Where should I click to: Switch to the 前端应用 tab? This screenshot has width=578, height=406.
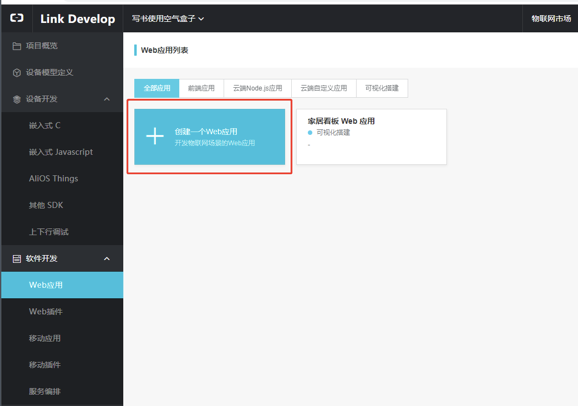point(201,88)
